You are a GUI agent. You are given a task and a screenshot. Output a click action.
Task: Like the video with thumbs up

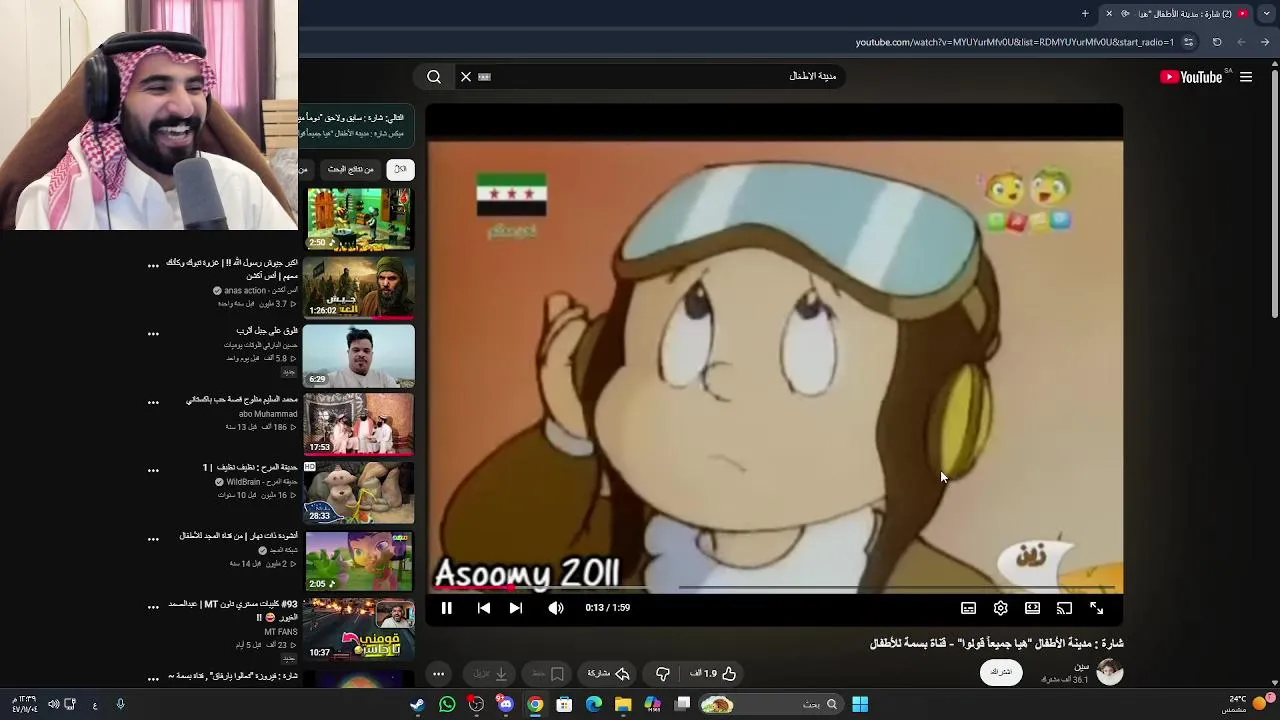click(x=714, y=674)
